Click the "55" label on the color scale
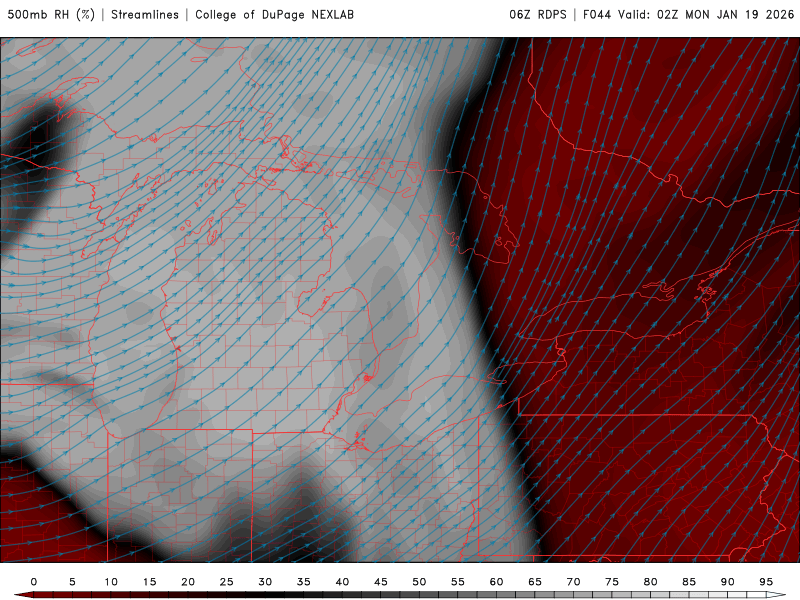Image resolution: width=800 pixels, height=600 pixels. 458,582
